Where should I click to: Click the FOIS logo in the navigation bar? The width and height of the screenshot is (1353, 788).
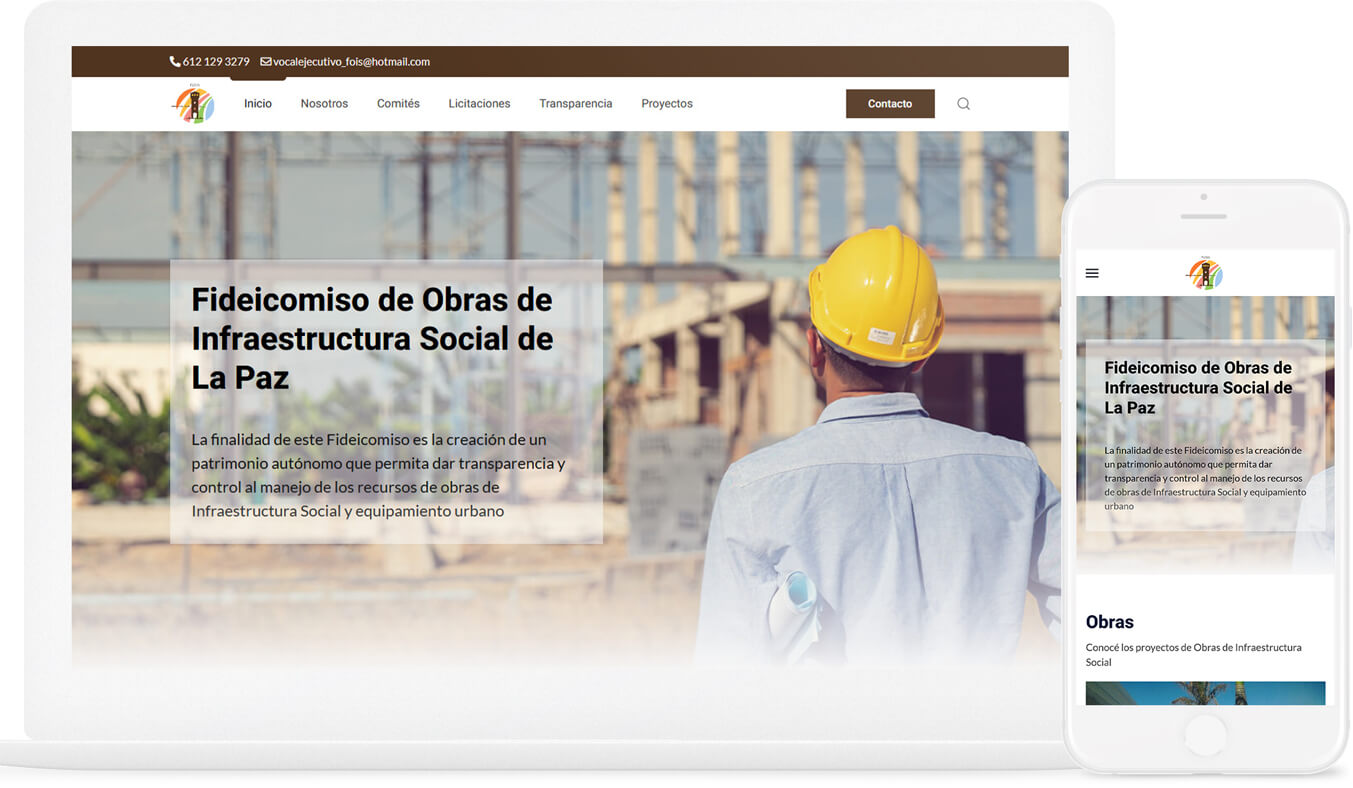pos(194,103)
